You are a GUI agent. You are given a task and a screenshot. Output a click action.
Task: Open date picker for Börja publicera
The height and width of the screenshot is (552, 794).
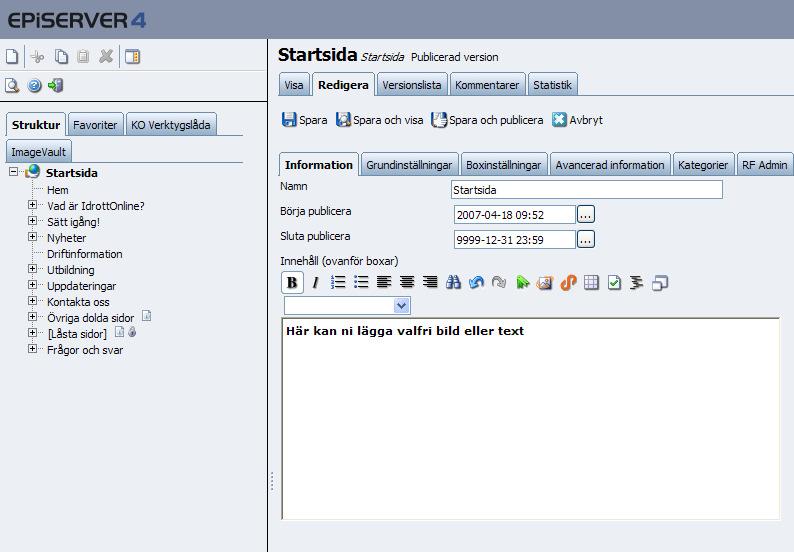pos(586,214)
